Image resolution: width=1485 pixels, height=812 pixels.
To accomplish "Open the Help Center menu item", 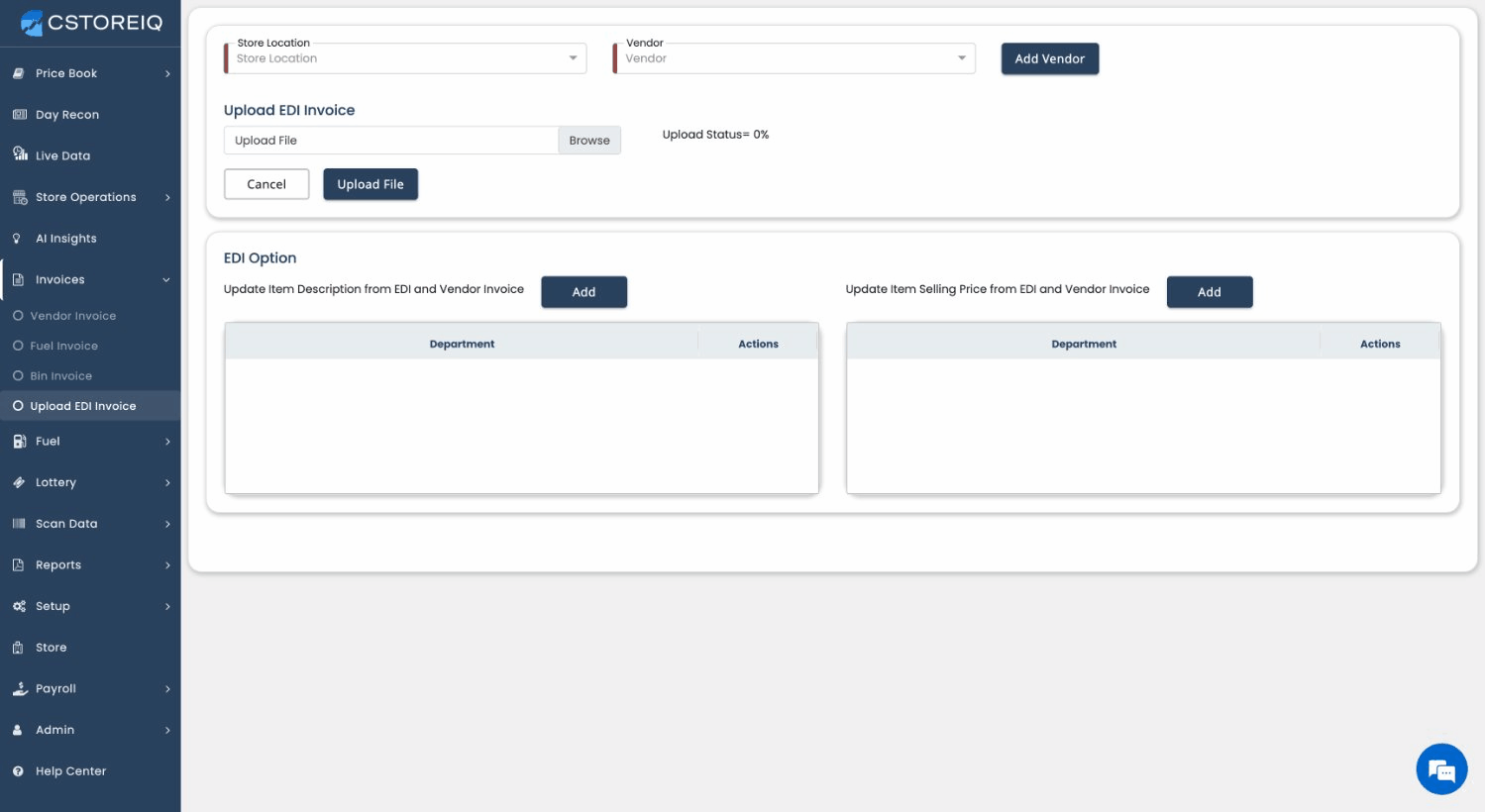I will 70,771.
